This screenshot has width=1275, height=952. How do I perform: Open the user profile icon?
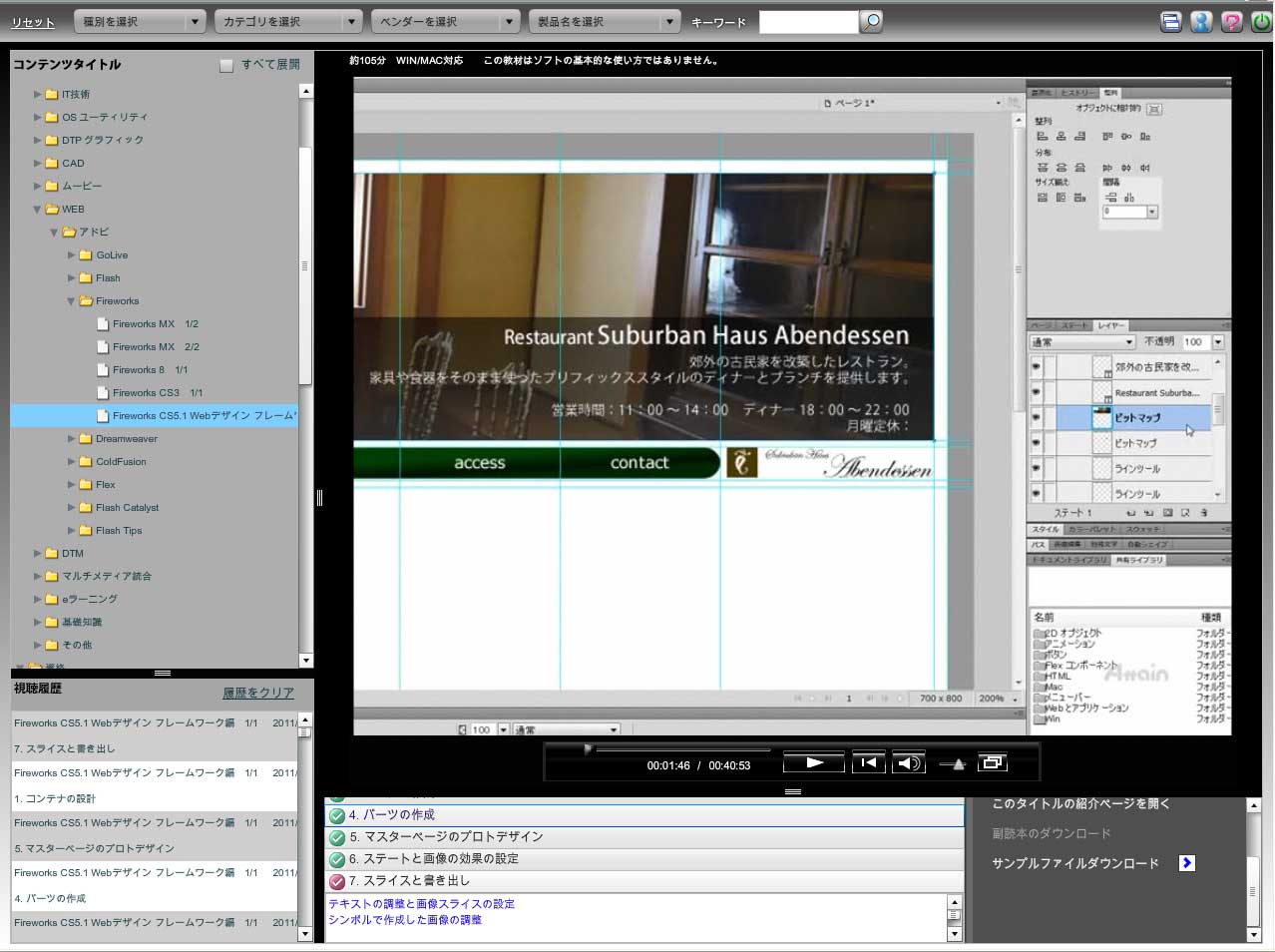1201,22
